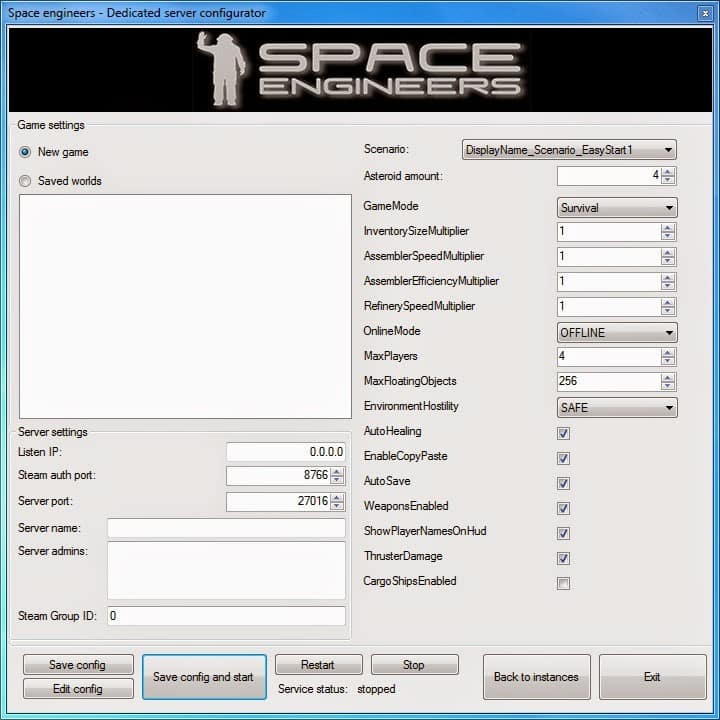The height and width of the screenshot is (720, 720).
Task: Open the OnlineMode dropdown showing OFFLINE
Action: click(617, 332)
